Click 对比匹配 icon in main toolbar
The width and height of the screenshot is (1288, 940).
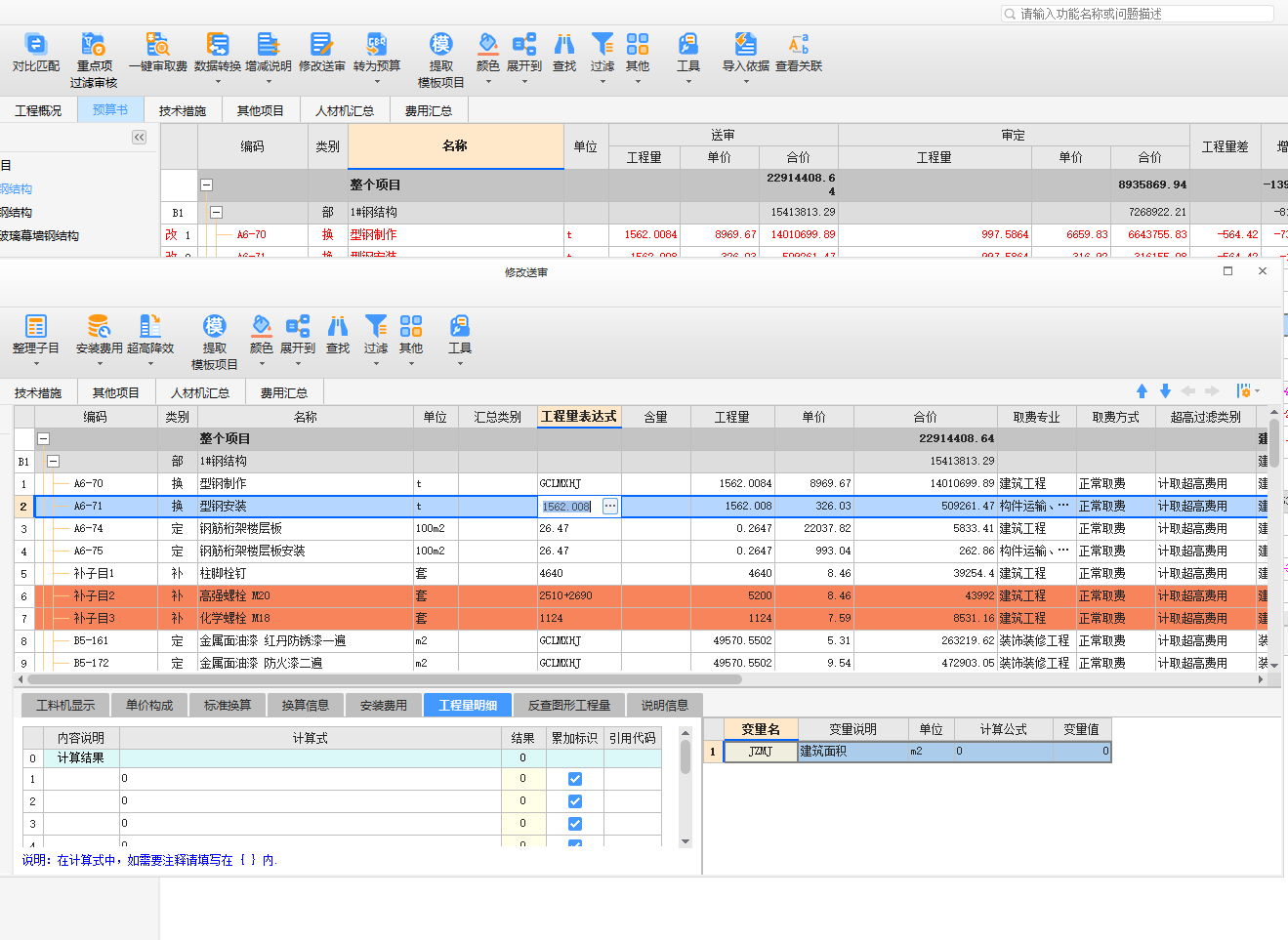[x=35, y=44]
